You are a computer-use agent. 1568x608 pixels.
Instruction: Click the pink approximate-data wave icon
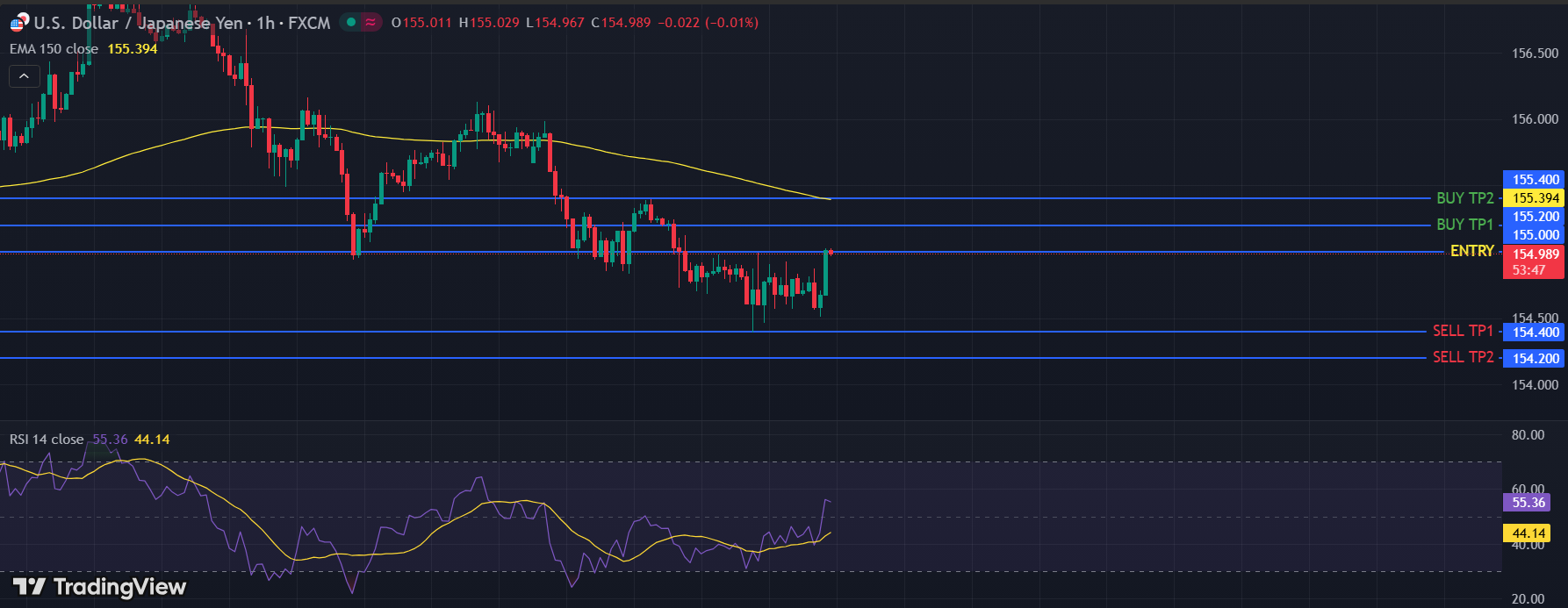pyautogui.click(x=371, y=23)
